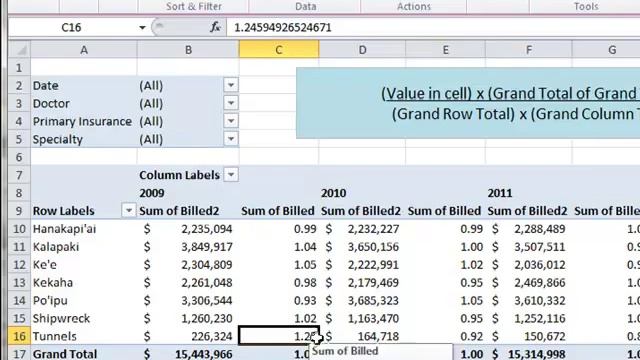This screenshot has height=360, width=640.
Task: Click the blue formula explanation text box
Action: pos(468,103)
